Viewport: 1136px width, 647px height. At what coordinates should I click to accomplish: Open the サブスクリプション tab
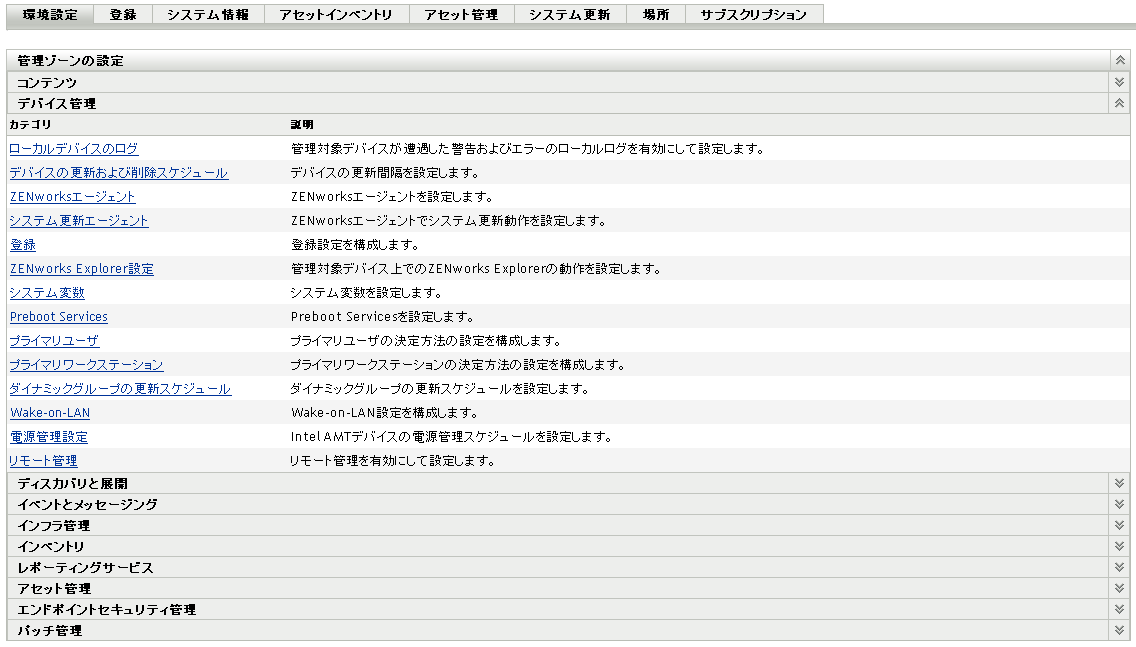753,14
